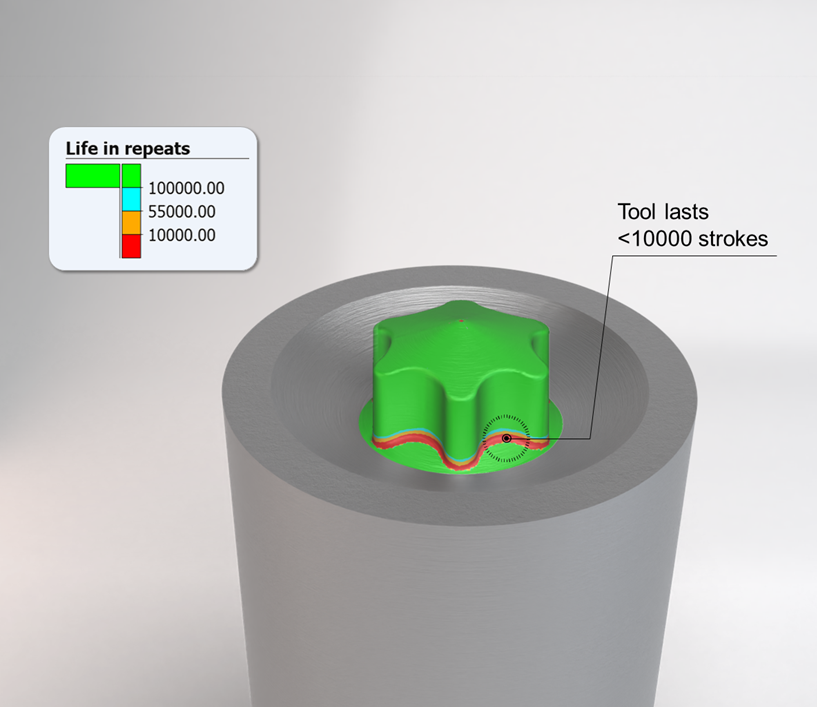The width and height of the screenshot is (817, 707).
Task: Click the wide green histogram bar in legend
Action: (93, 176)
